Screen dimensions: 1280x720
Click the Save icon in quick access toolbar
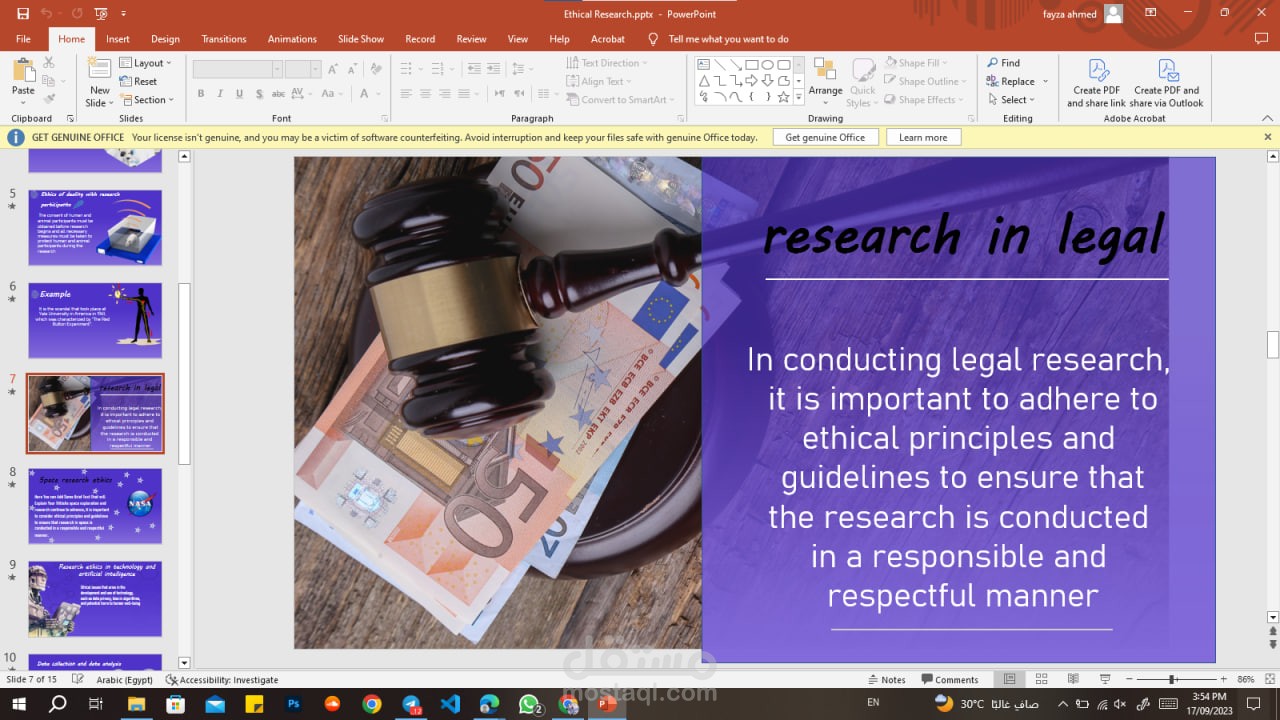(23, 13)
